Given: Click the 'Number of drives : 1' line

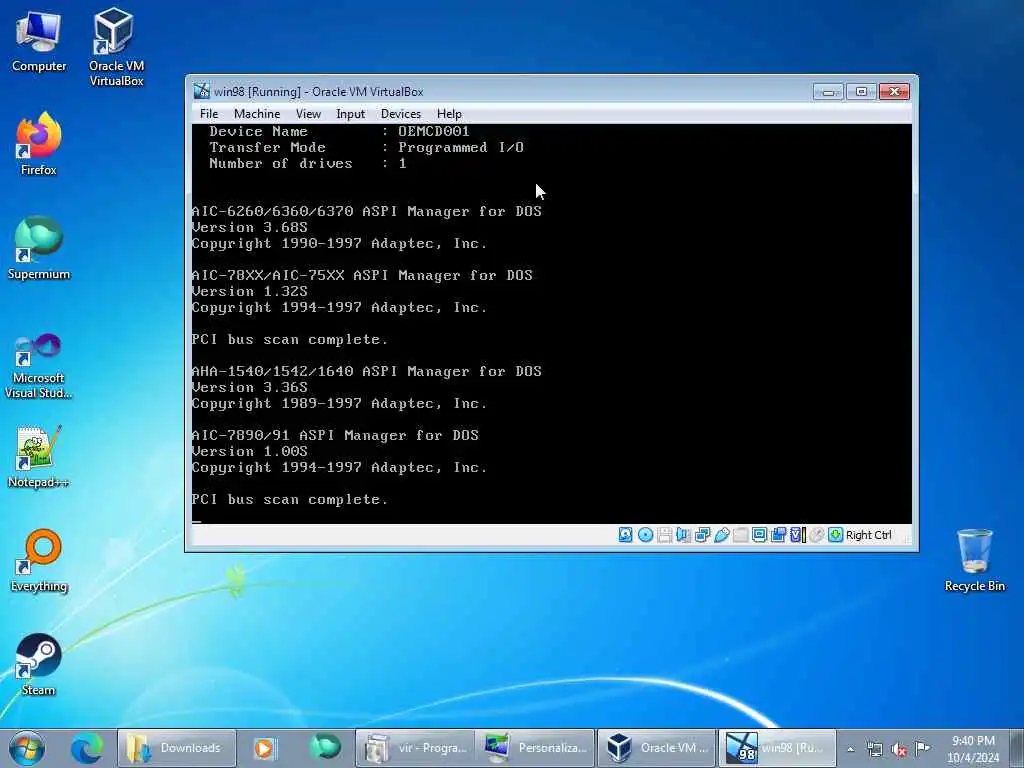Looking at the screenshot, I should pos(308,163).
